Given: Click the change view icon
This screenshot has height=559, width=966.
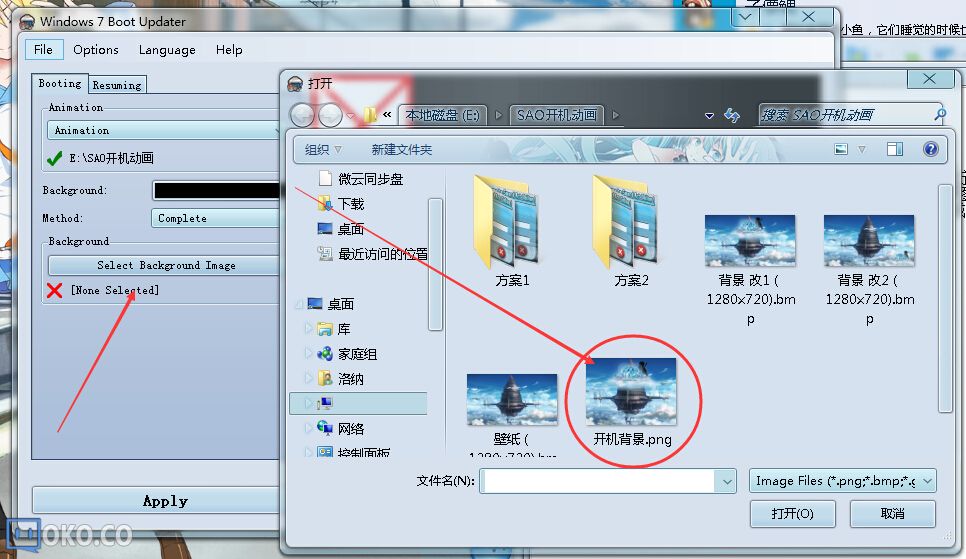Looking at the screenshot, I should point(840,149).
